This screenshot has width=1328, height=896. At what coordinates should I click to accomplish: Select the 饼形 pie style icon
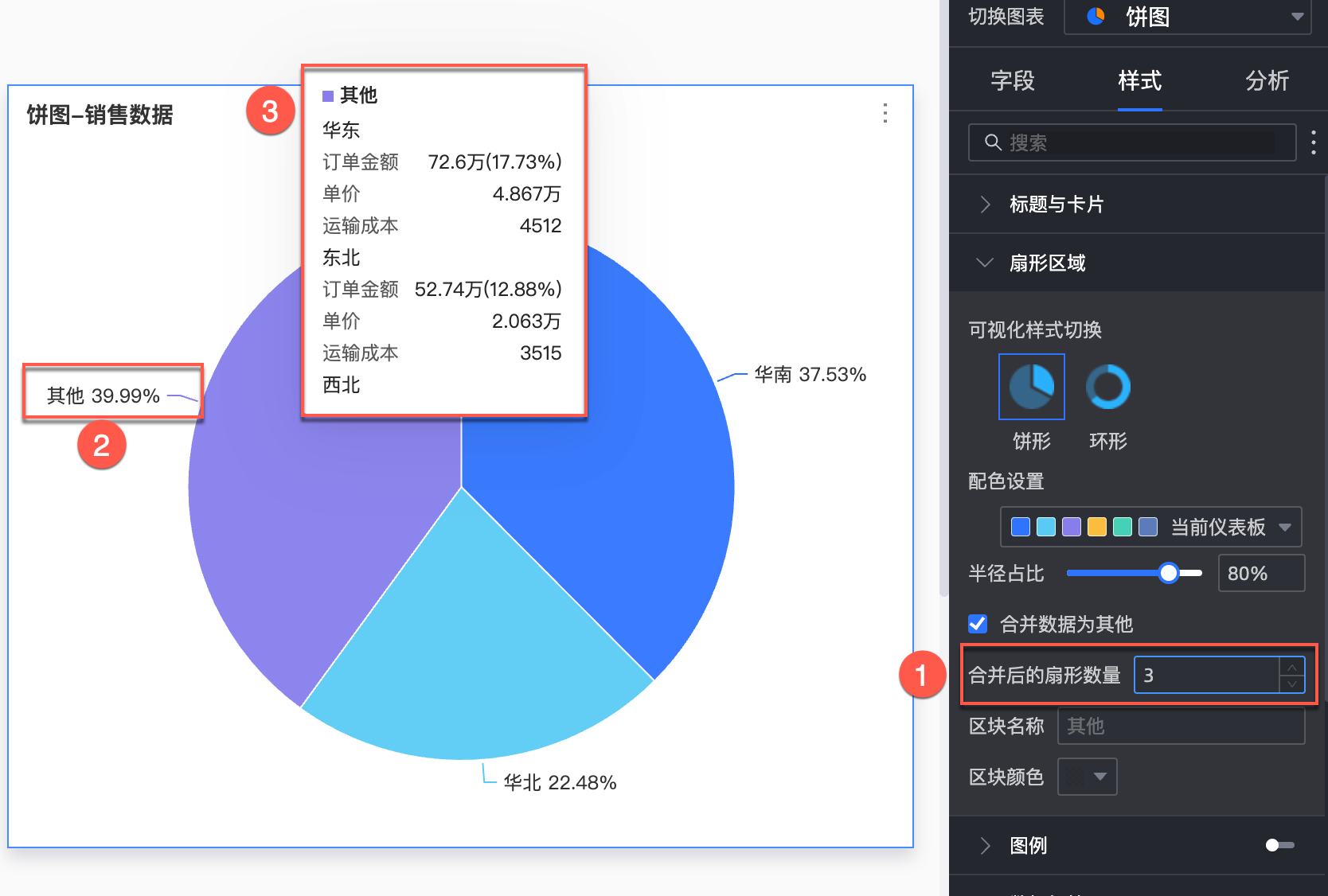click(1031, 387)
